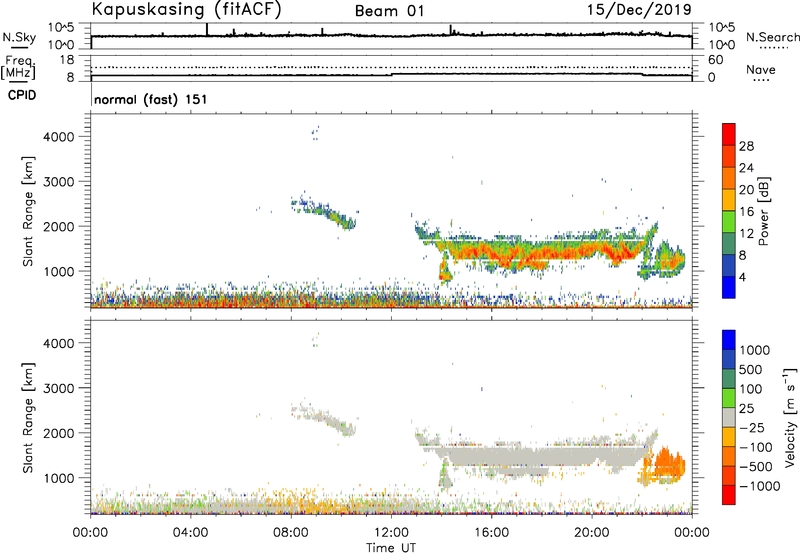This screenshot has height=554, width=800.
Task: Click the '28' tick on Power color bar
Action: (x=746, y=146)
